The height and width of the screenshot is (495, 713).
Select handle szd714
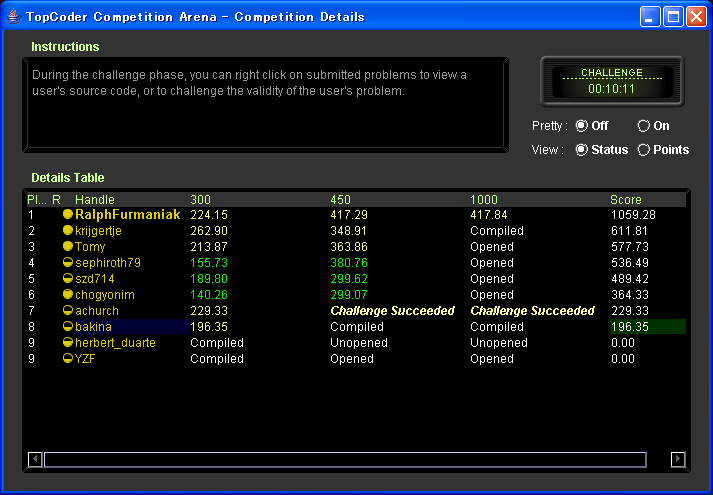[x=95, y=279]
